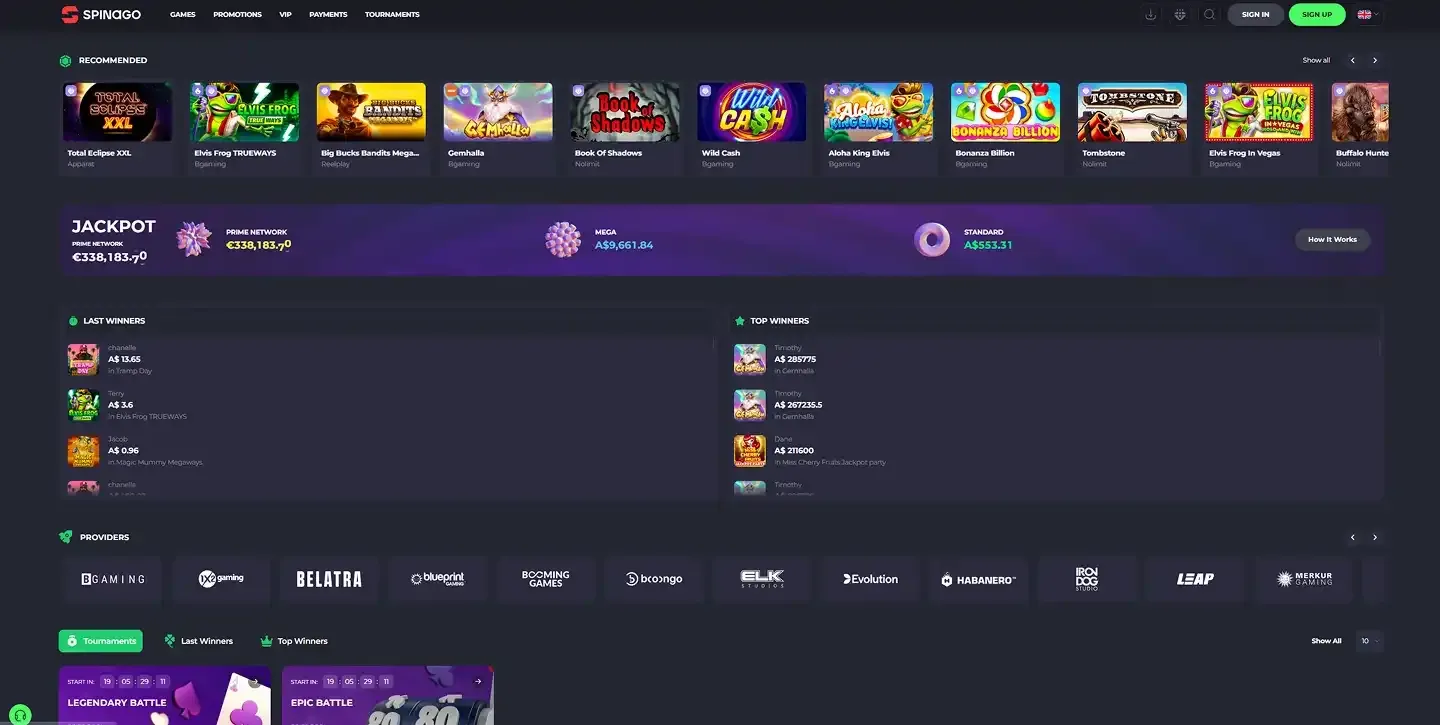The width and height of the screenshot is (1440, 725).
Task: Open the VIP page from the navigation
Action: click(284, 14)
